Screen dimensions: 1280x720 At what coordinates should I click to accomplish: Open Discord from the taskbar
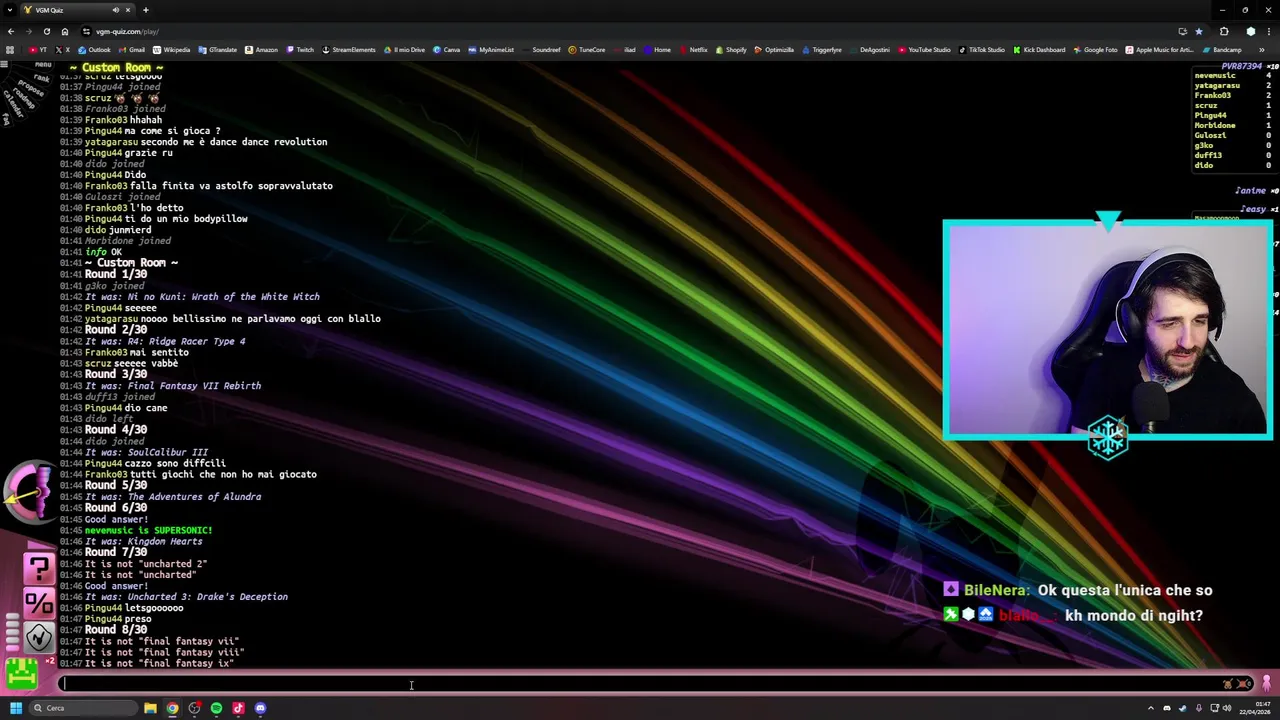(260, 708)
